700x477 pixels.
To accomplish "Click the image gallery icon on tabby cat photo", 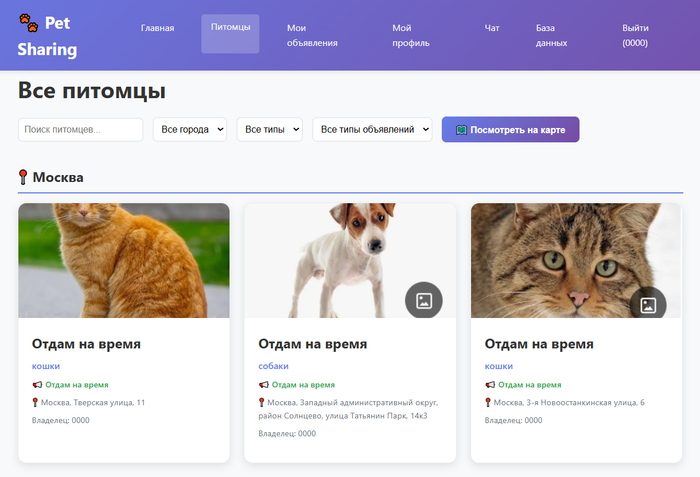I will (647, 305).
